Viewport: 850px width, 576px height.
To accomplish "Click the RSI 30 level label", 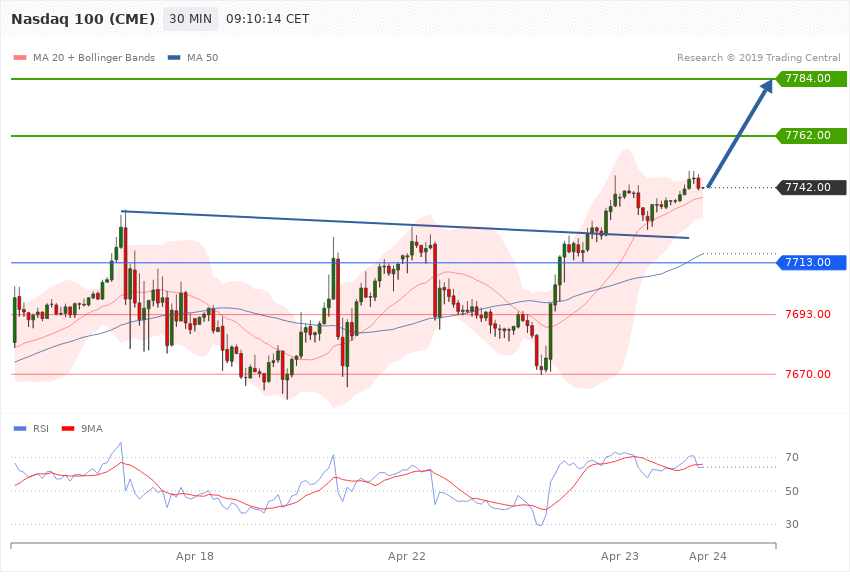I will [x=791, y=524].
